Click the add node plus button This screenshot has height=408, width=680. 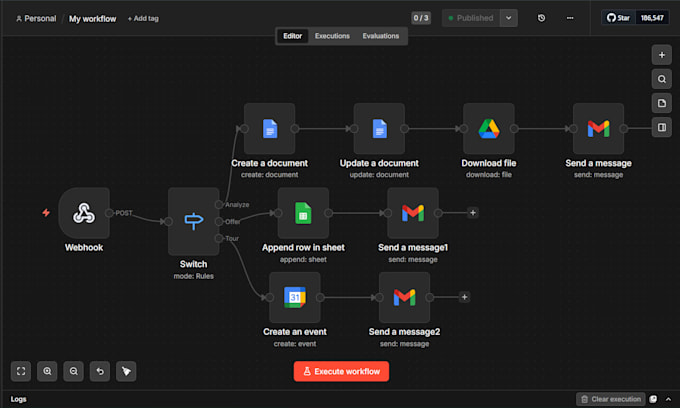tap(662, 55)
